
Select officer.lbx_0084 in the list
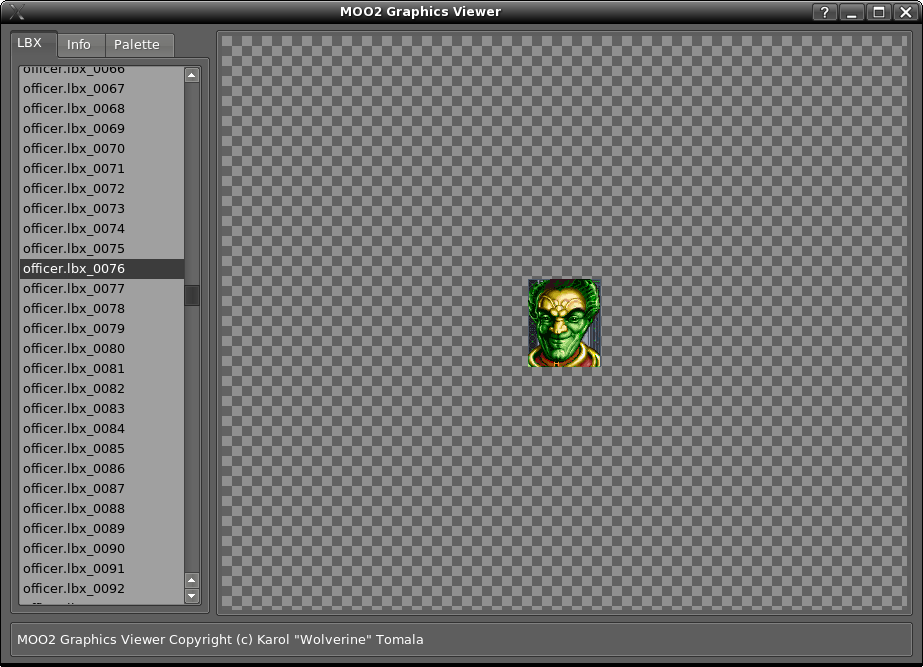click(102, 429)
